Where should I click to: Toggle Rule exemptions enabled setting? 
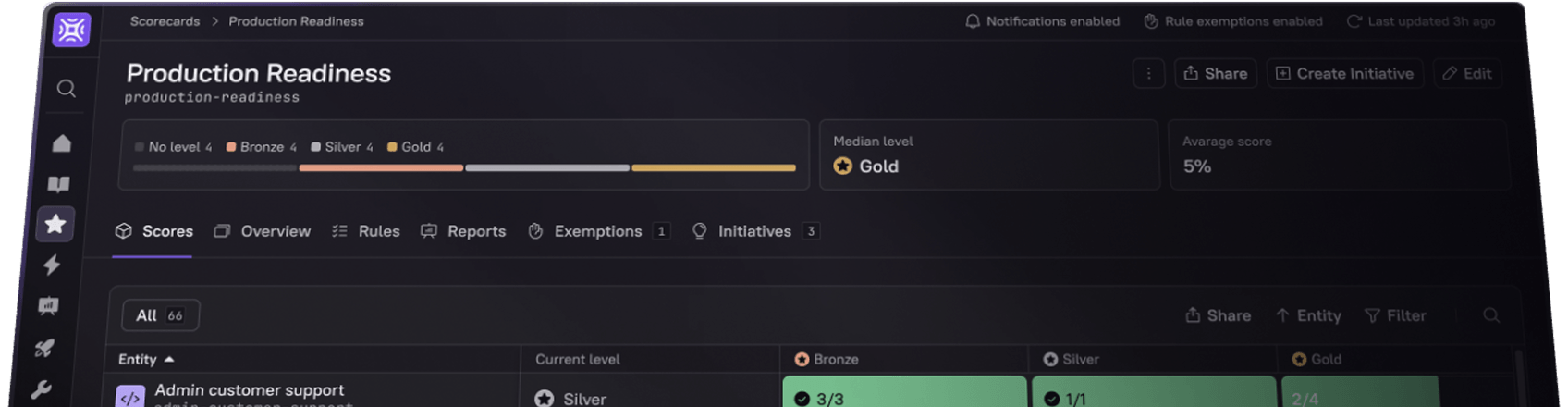coord(1232,21)
